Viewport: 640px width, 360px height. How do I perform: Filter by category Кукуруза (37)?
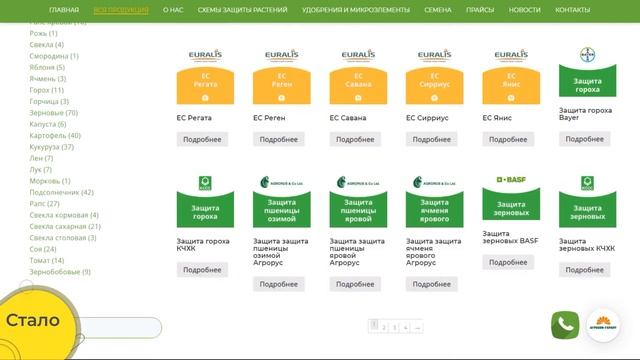pos(51,147)
